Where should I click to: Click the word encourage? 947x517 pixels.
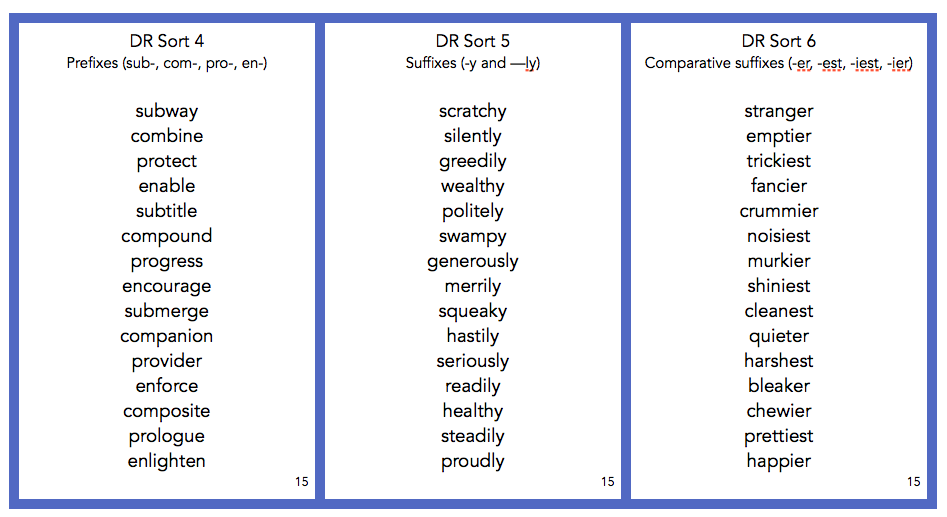167,286
